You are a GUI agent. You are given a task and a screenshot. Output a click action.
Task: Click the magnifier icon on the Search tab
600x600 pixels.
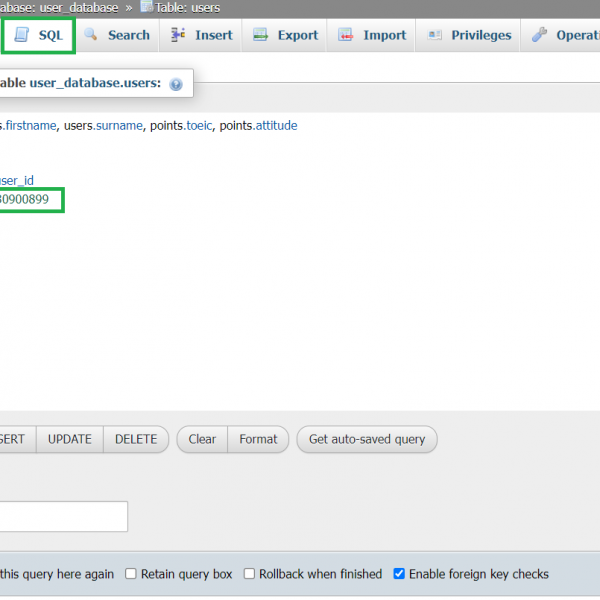[91, 35]
